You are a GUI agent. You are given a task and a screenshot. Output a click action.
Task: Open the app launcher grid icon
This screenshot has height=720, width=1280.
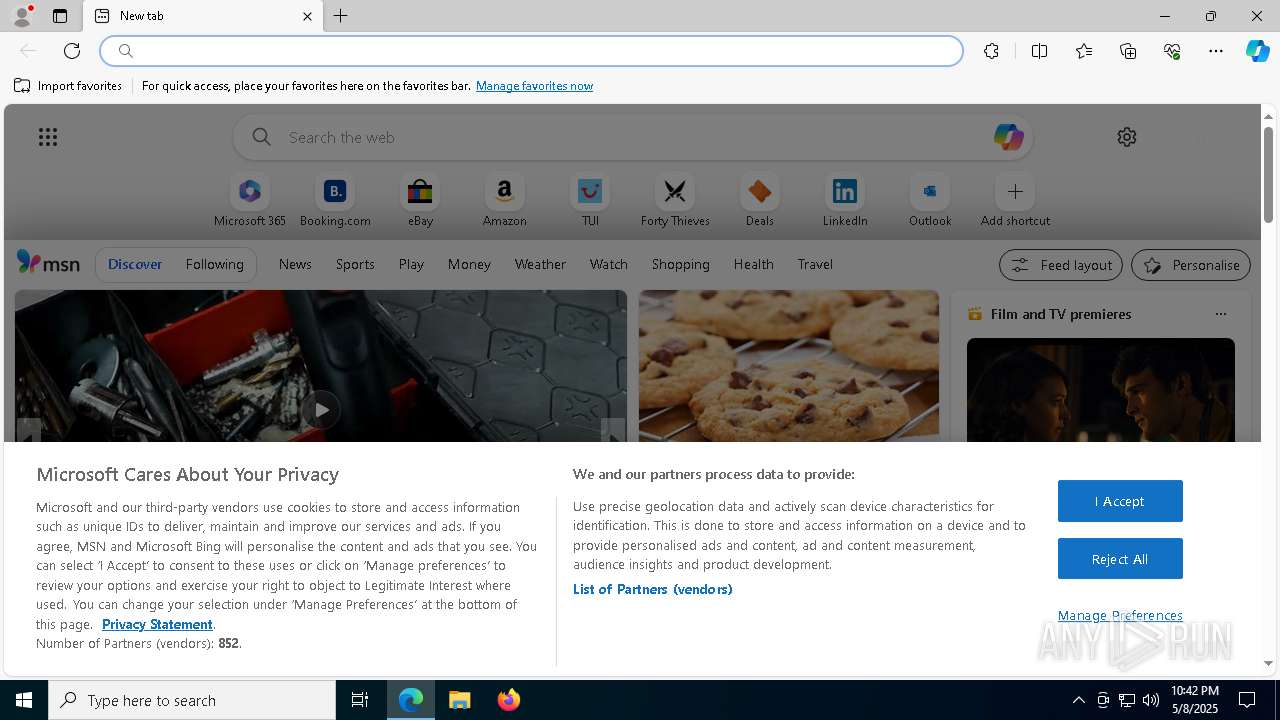click(48, 137)
